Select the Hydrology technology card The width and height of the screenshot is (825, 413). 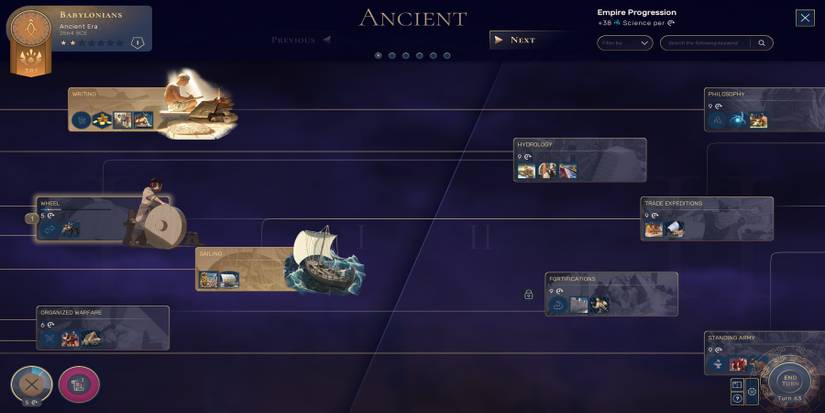pyautogui.click(x=580, y=160)
